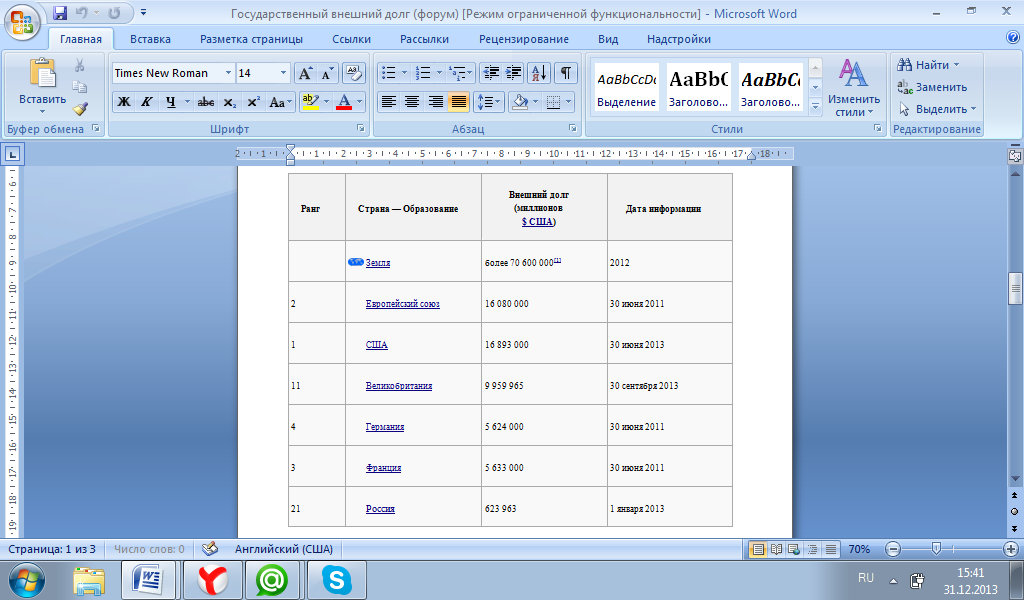Open the font name dropdown
Viewport: 1024px width, 600px height.
pos(228,73)
